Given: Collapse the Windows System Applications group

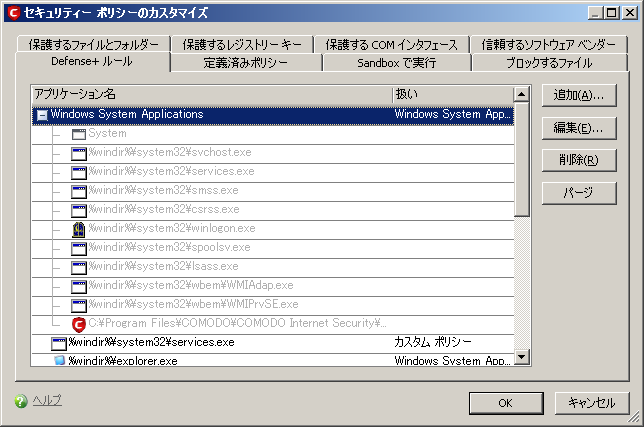Looking at the screenshot, I should coord(41,115).
